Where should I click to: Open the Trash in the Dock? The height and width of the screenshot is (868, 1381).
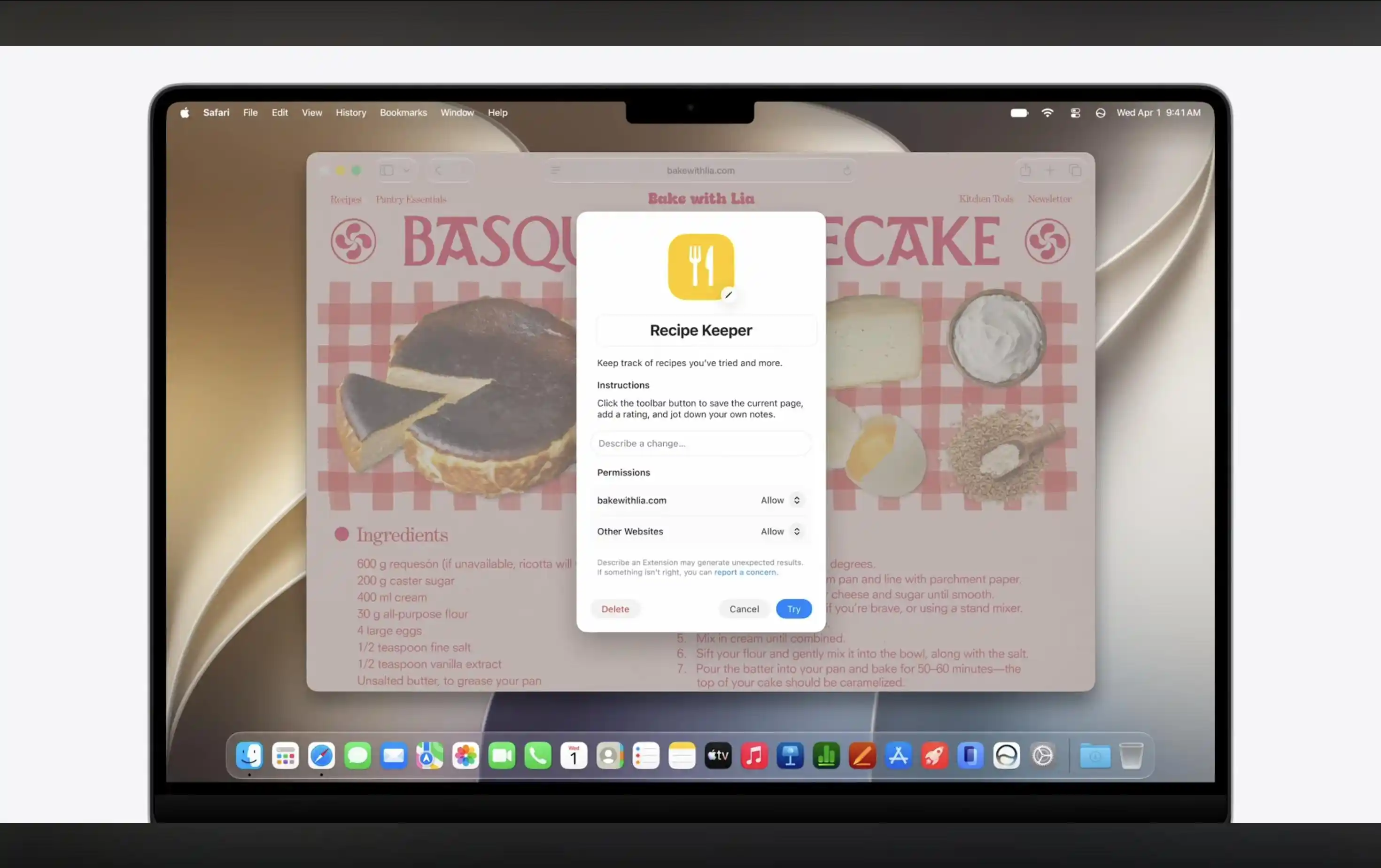(x=1131, y=756)
